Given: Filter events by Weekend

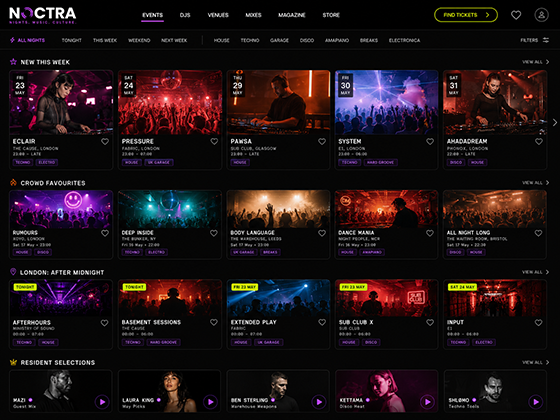Looking at the screenshot, I should pyautogui.click(x=139, y=40).
